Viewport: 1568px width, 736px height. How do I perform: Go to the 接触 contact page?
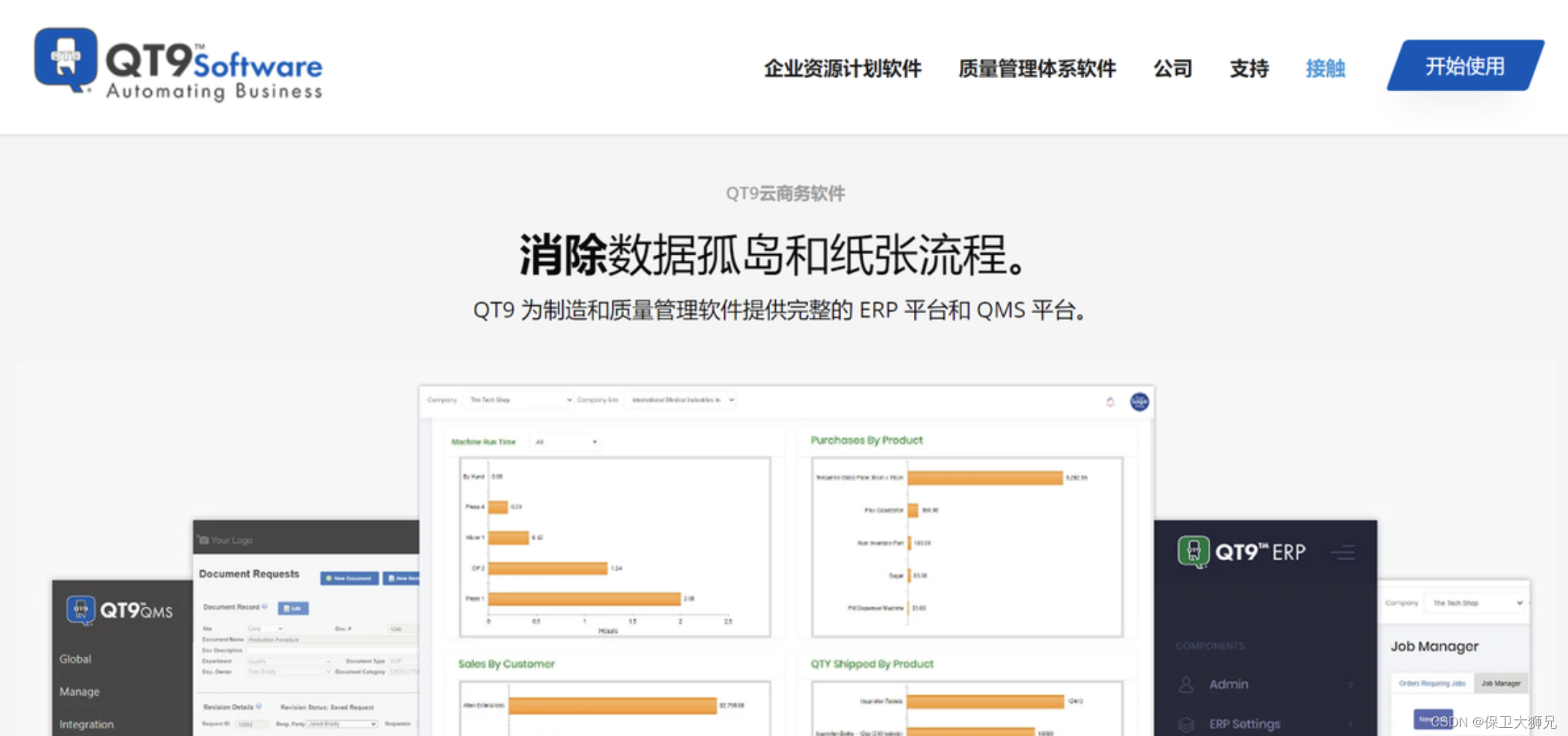point(1325,69)
